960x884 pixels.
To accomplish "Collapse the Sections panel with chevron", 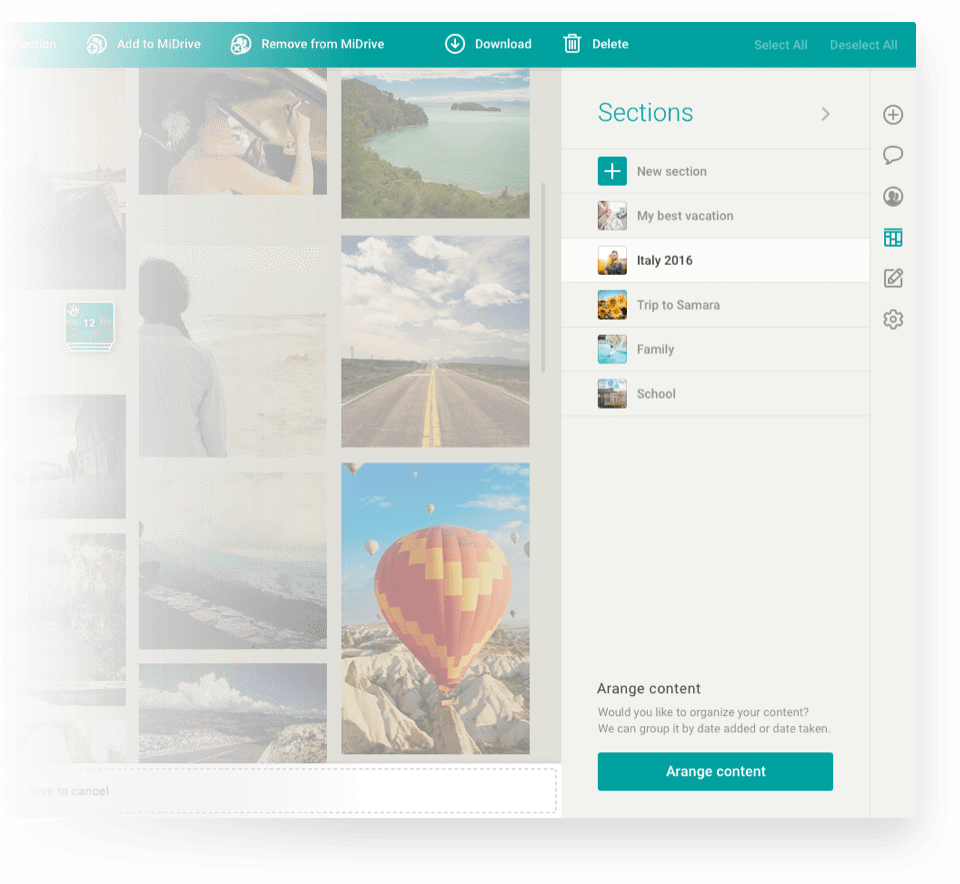I will (x=825, y=114).
